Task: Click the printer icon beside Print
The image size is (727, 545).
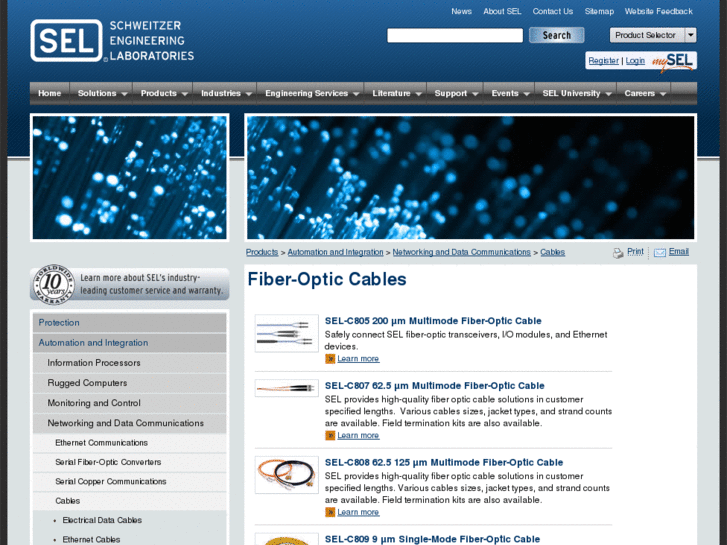Action: click(618, 253)
